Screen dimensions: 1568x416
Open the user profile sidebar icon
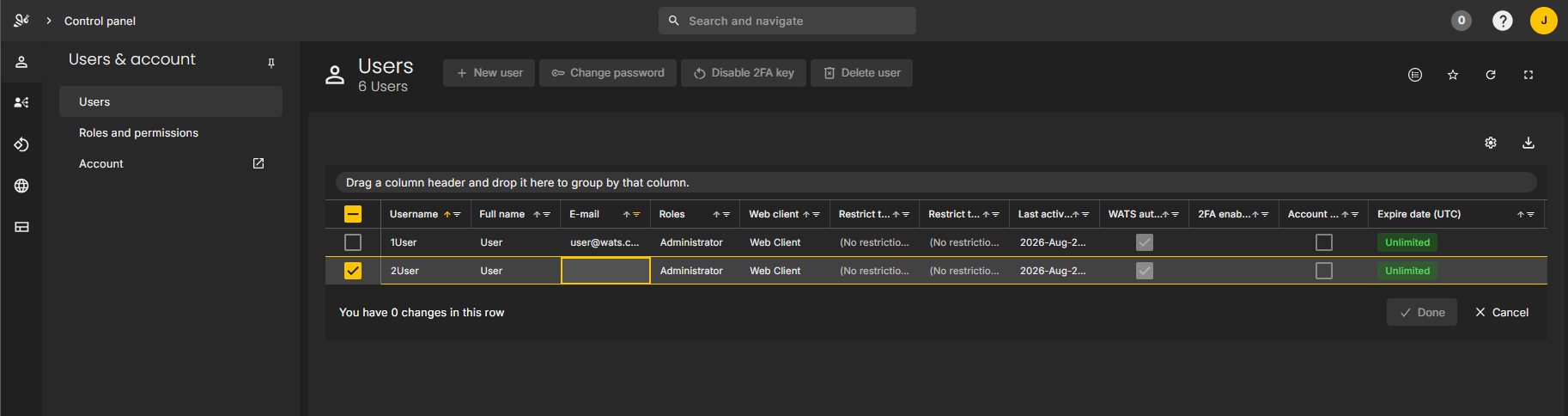21,62
